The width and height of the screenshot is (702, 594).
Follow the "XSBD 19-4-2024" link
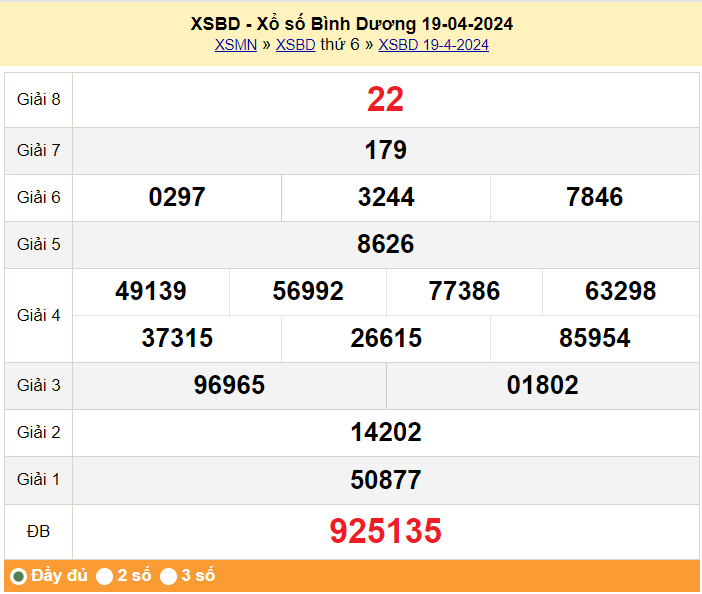pos(433,45)
